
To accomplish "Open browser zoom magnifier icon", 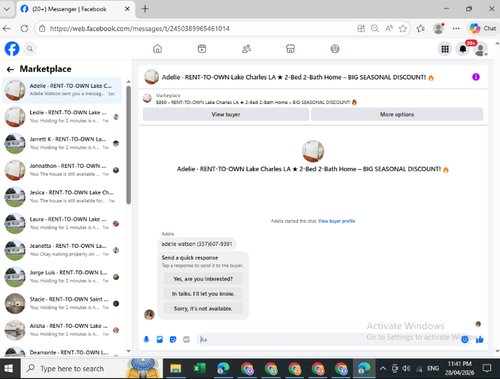I will pyautogui.click(x=375, y=29).
